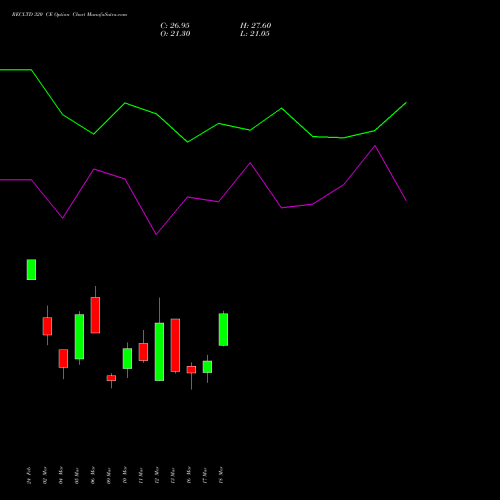Select the 13 Mar date label

173,475
